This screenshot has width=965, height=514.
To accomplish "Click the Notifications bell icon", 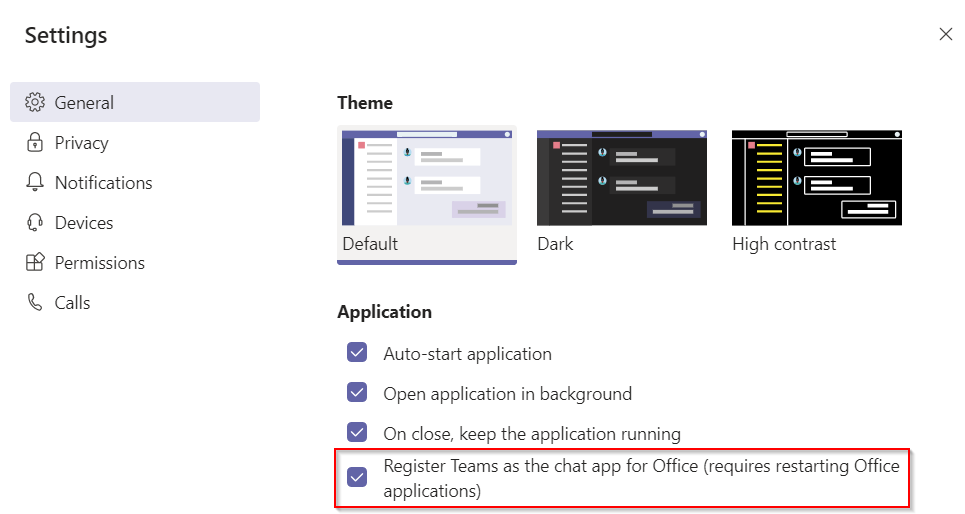I will click(x=35, y=182).
